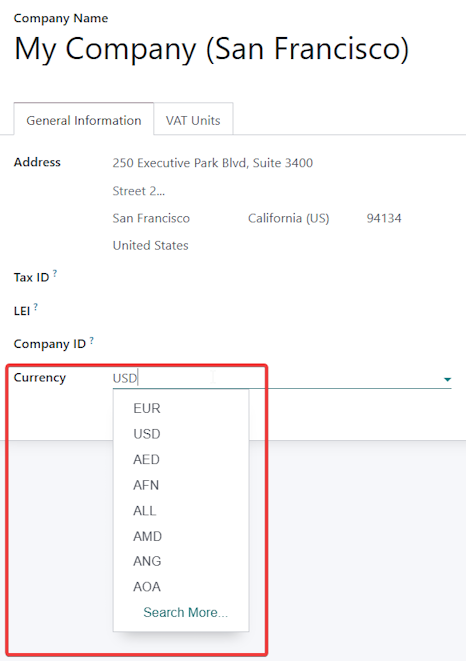
Task: Switch to the VAT Units tab
Action: (193, 120)
